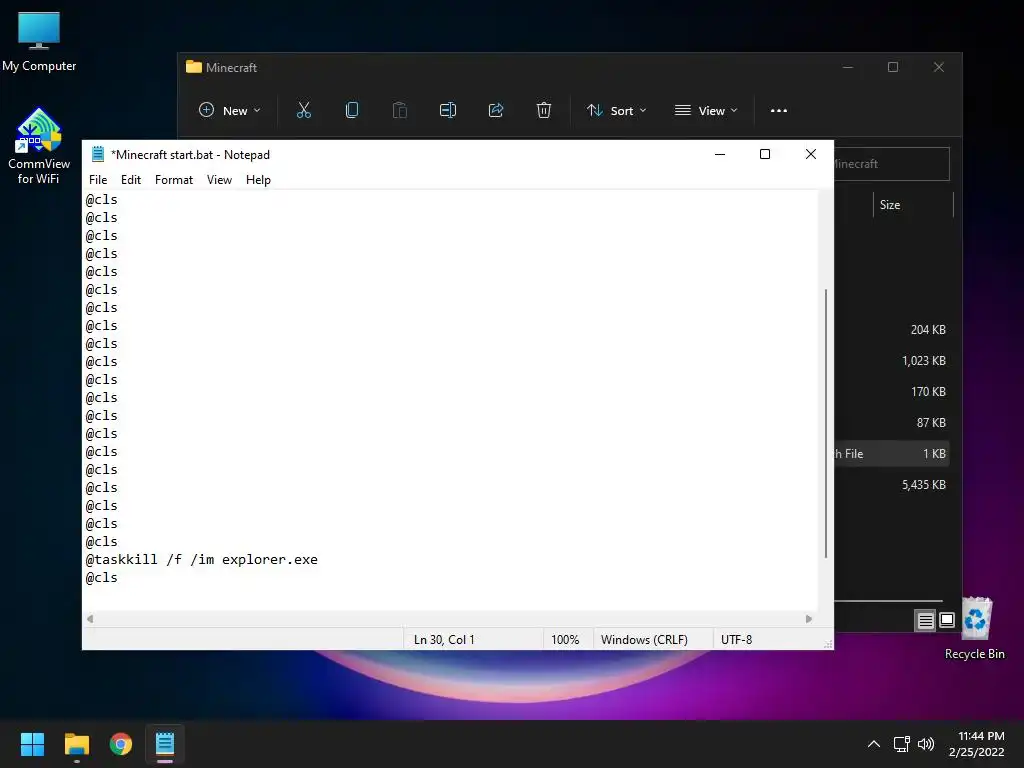Click the taskkill explorer.exe line in Notepad
1024x768 pixels.
[202, 560]
